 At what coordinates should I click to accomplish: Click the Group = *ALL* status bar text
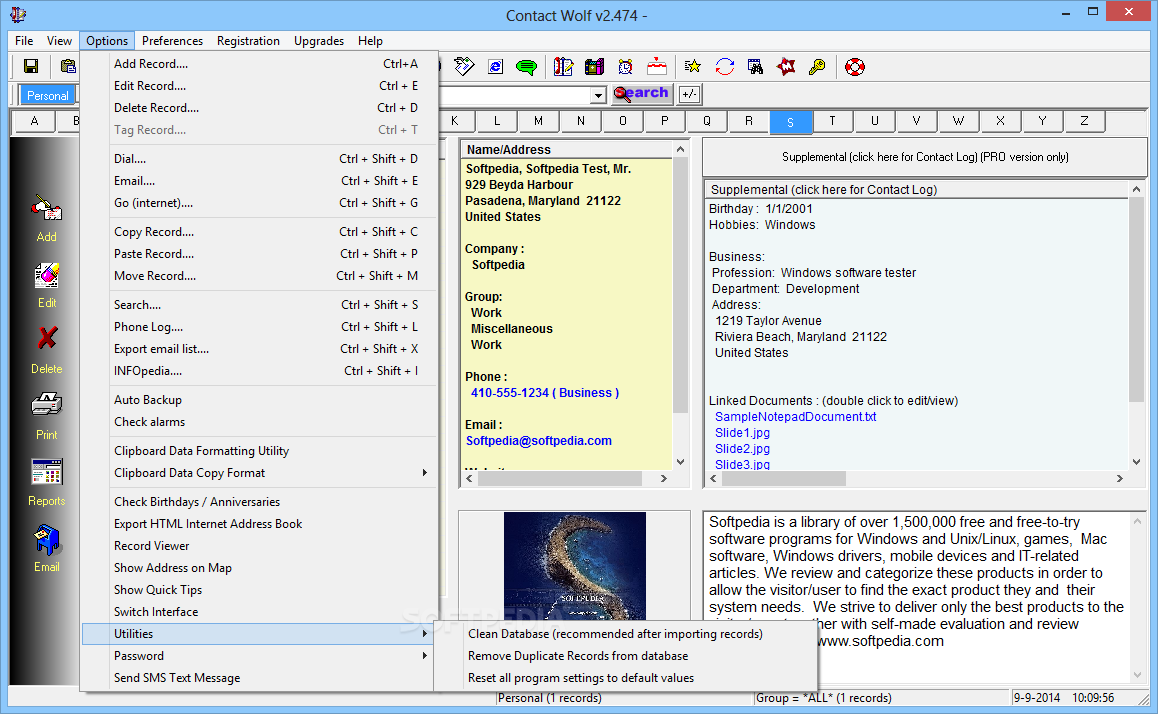823,698
